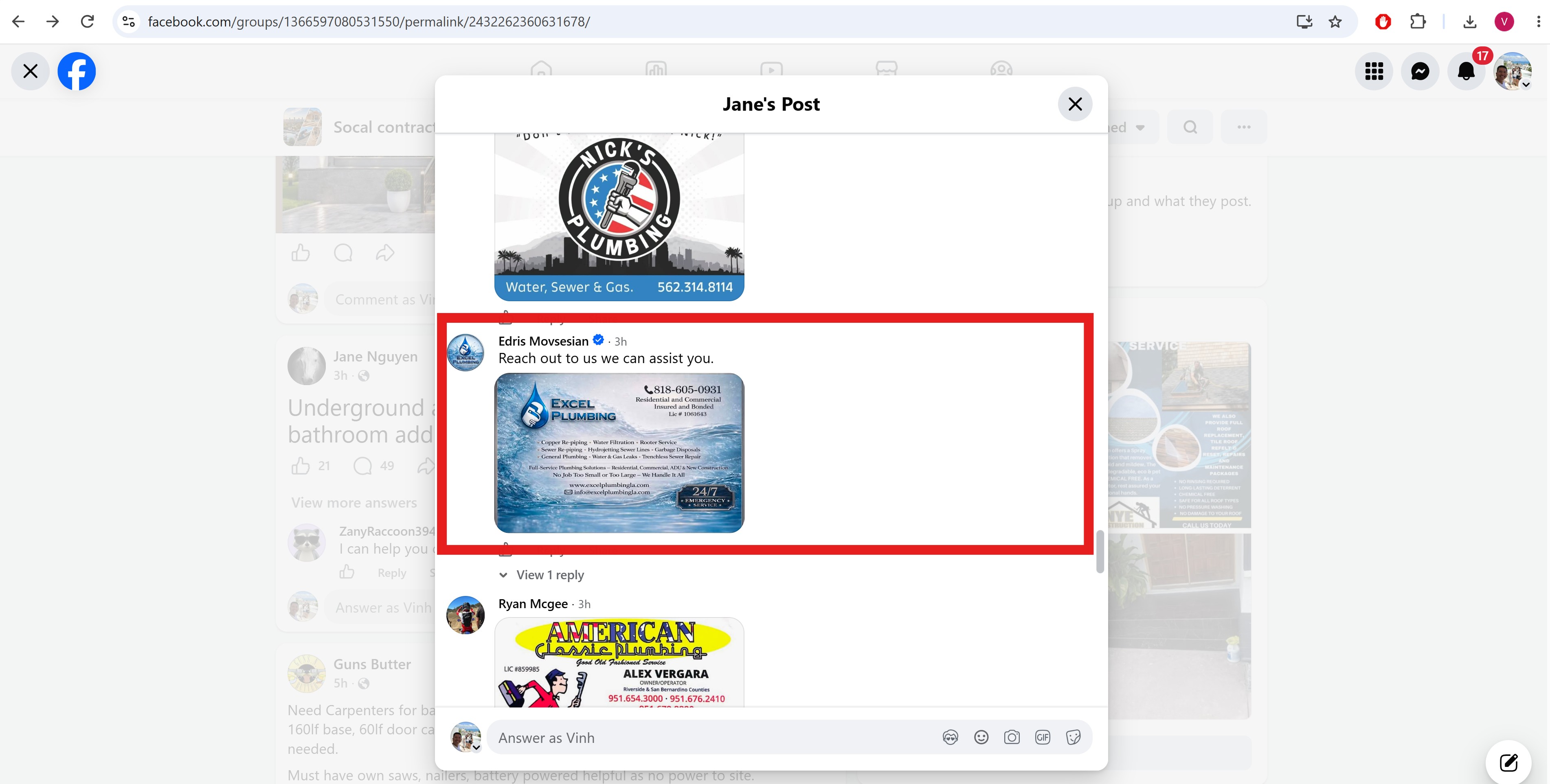Image resolution: width=1550 pixels, height=784 pixels.
Task: Start a new message with compose icon
Action: click(1508, 762)
